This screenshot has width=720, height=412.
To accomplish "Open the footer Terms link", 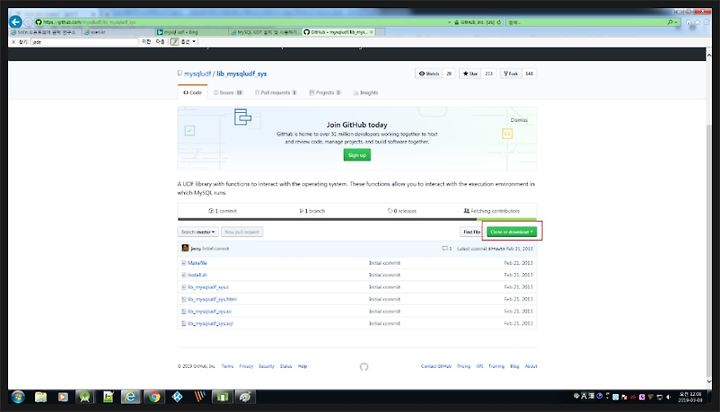I will (x=228, y=366).
